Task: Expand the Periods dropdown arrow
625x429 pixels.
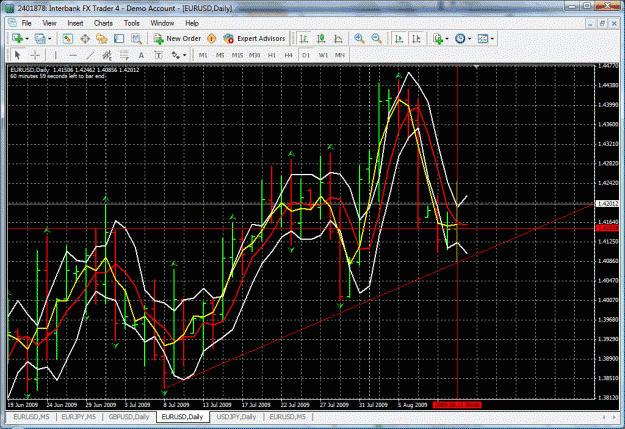Action: (470, 39)
